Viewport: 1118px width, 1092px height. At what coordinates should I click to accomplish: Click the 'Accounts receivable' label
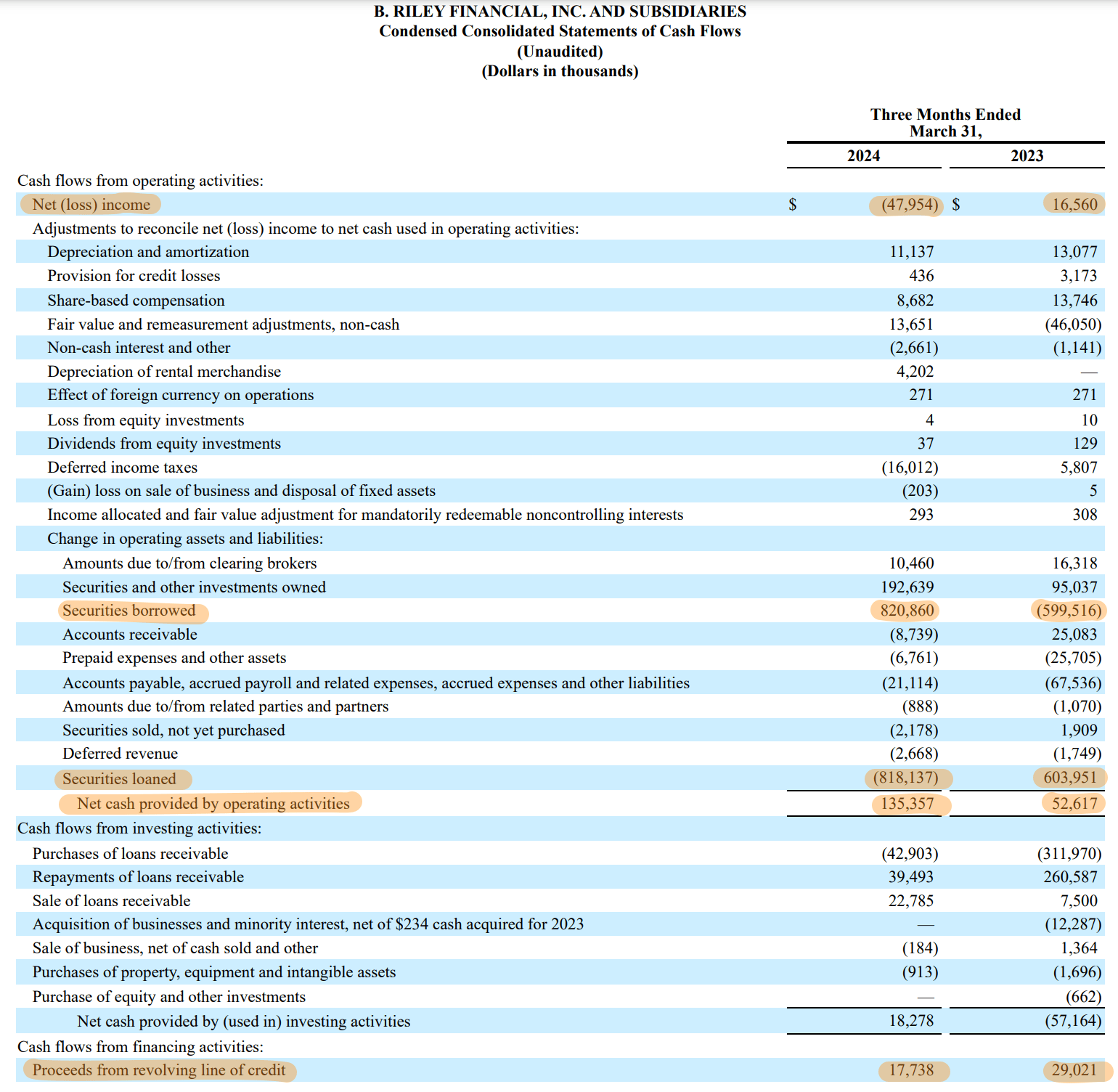point(130,635)
